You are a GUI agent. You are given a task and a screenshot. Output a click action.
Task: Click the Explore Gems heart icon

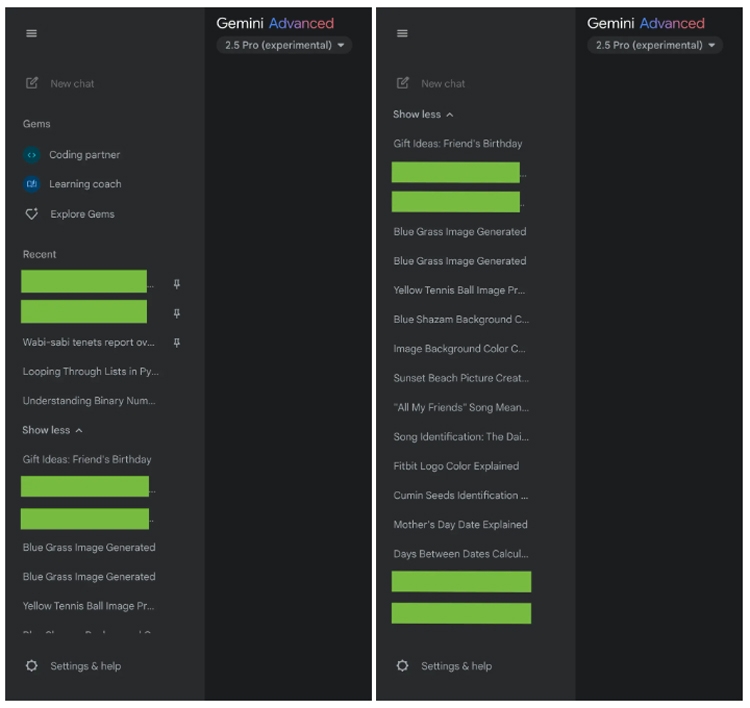pos(32,214)
